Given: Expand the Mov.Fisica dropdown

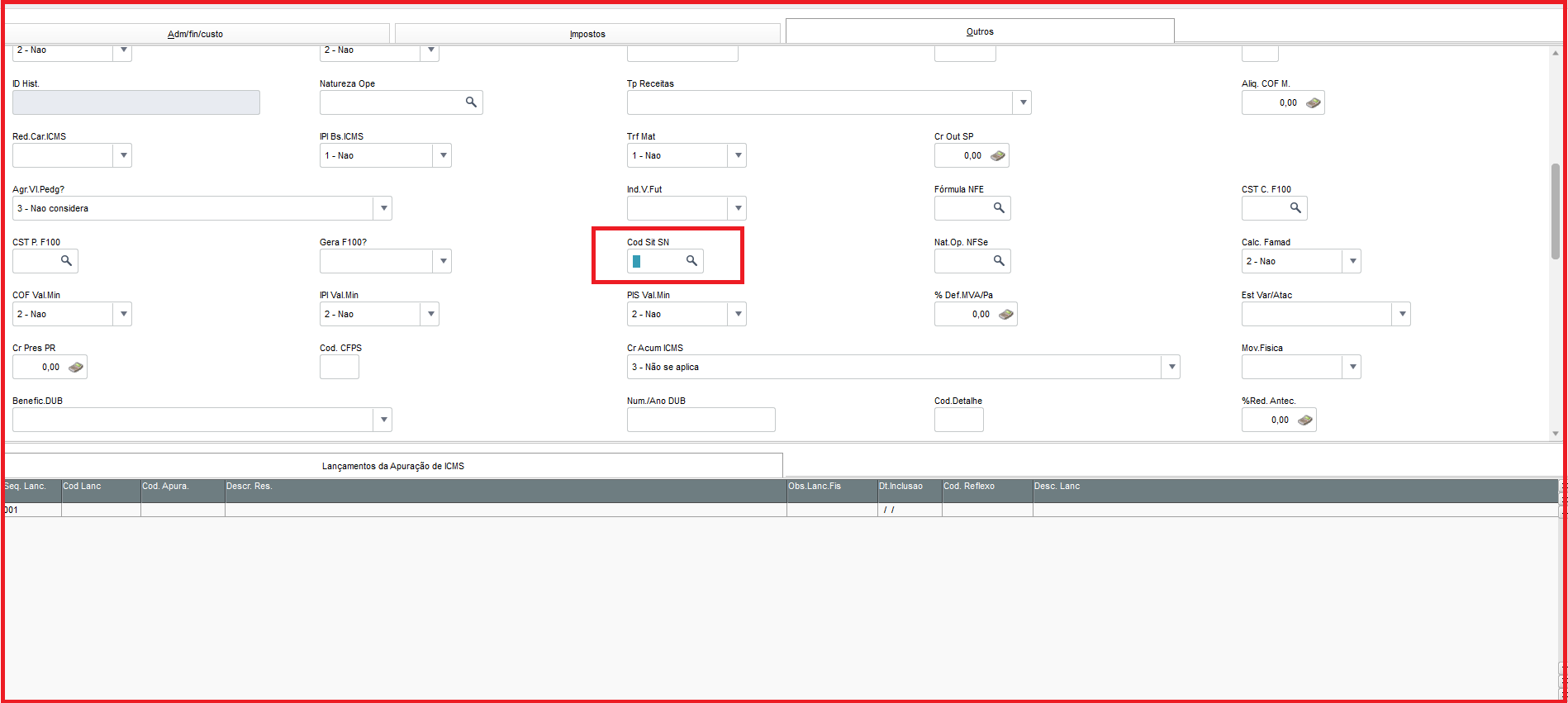Looking at the screenshot, I should pyautogui.click(x=1352, y=367).
